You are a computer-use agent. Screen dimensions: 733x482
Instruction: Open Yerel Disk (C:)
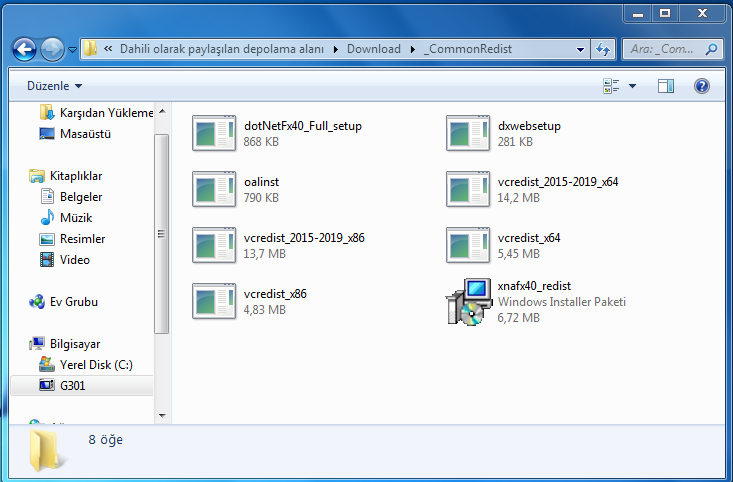click(x=96, y=365)
